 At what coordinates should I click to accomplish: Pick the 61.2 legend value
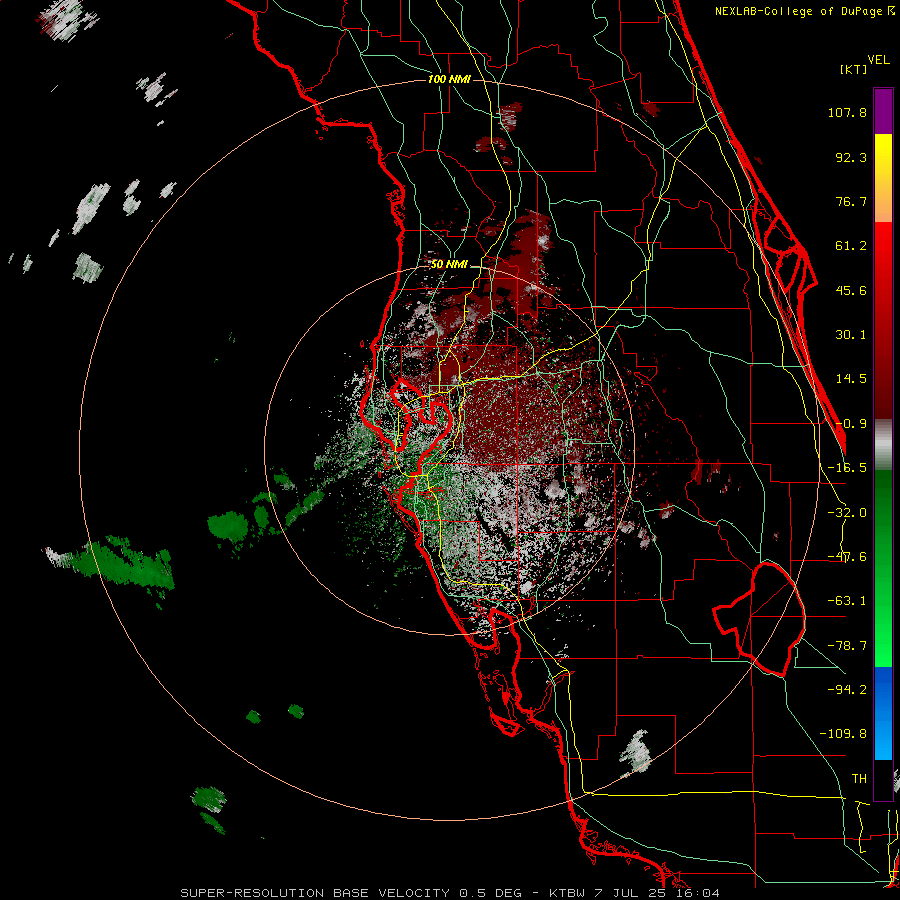(851, 246)
